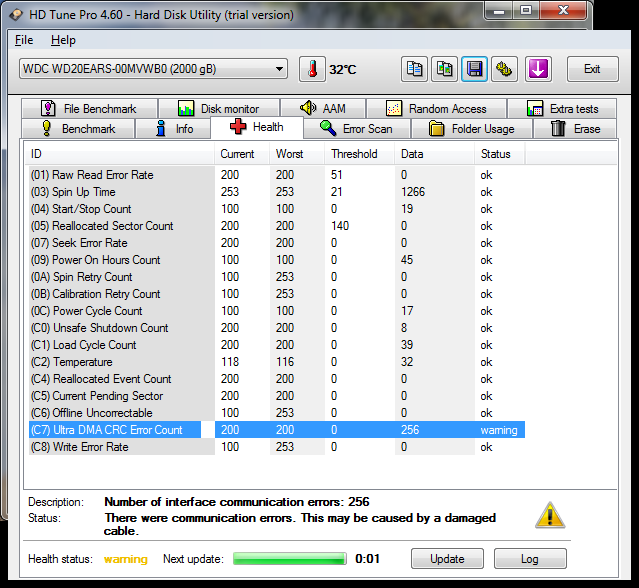639x588 pixels.
Task: Click the warning status in C7 row
Action: [x=499, y=430]
